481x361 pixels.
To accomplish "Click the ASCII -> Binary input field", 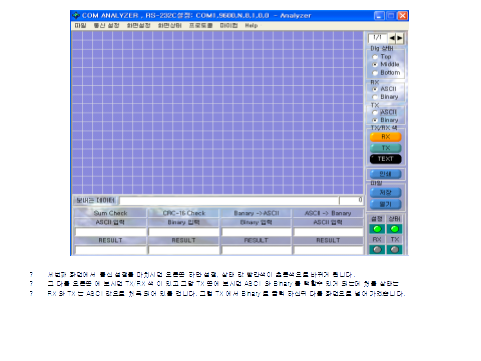I will click(328, 232).
